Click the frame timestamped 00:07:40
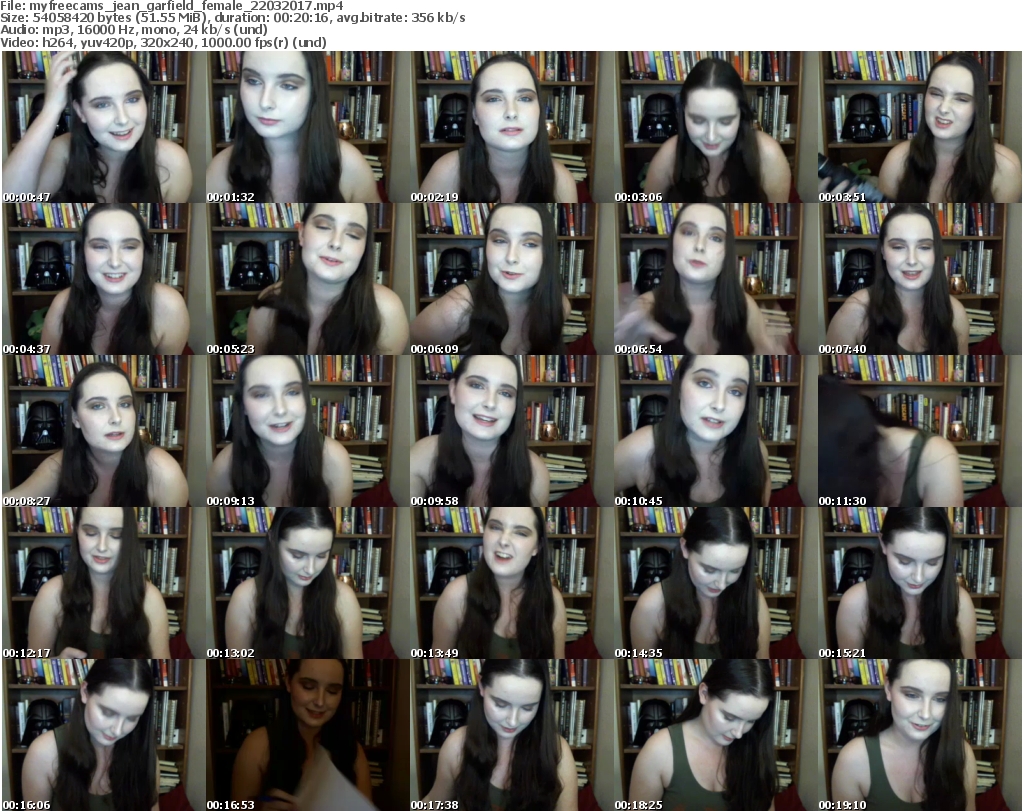This screenshot has height=811, width=1024. tap(920, 279)
